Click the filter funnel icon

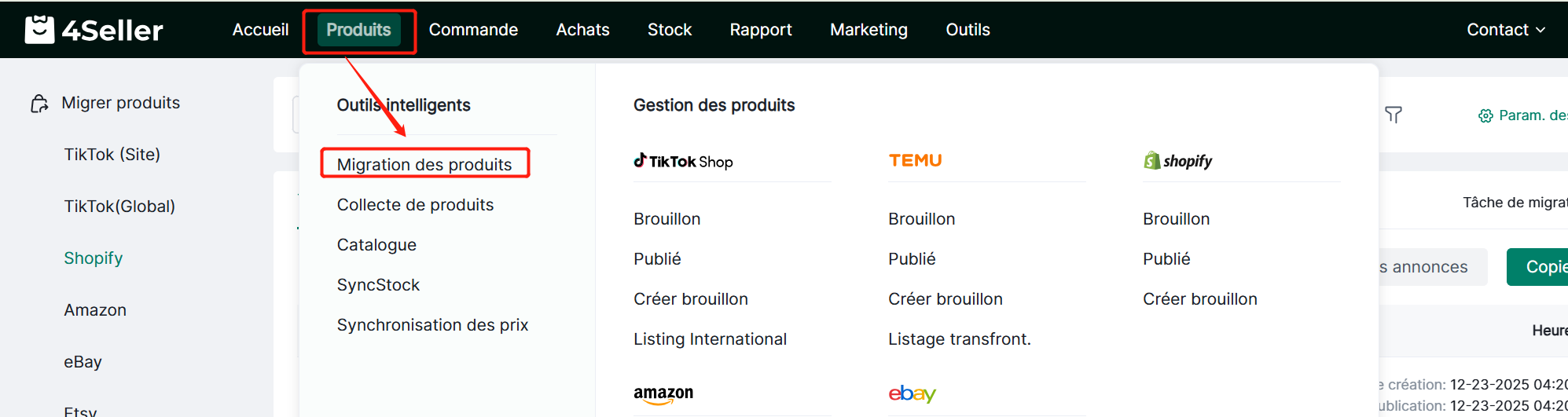pyautogui.click(x=1394, y=115)
